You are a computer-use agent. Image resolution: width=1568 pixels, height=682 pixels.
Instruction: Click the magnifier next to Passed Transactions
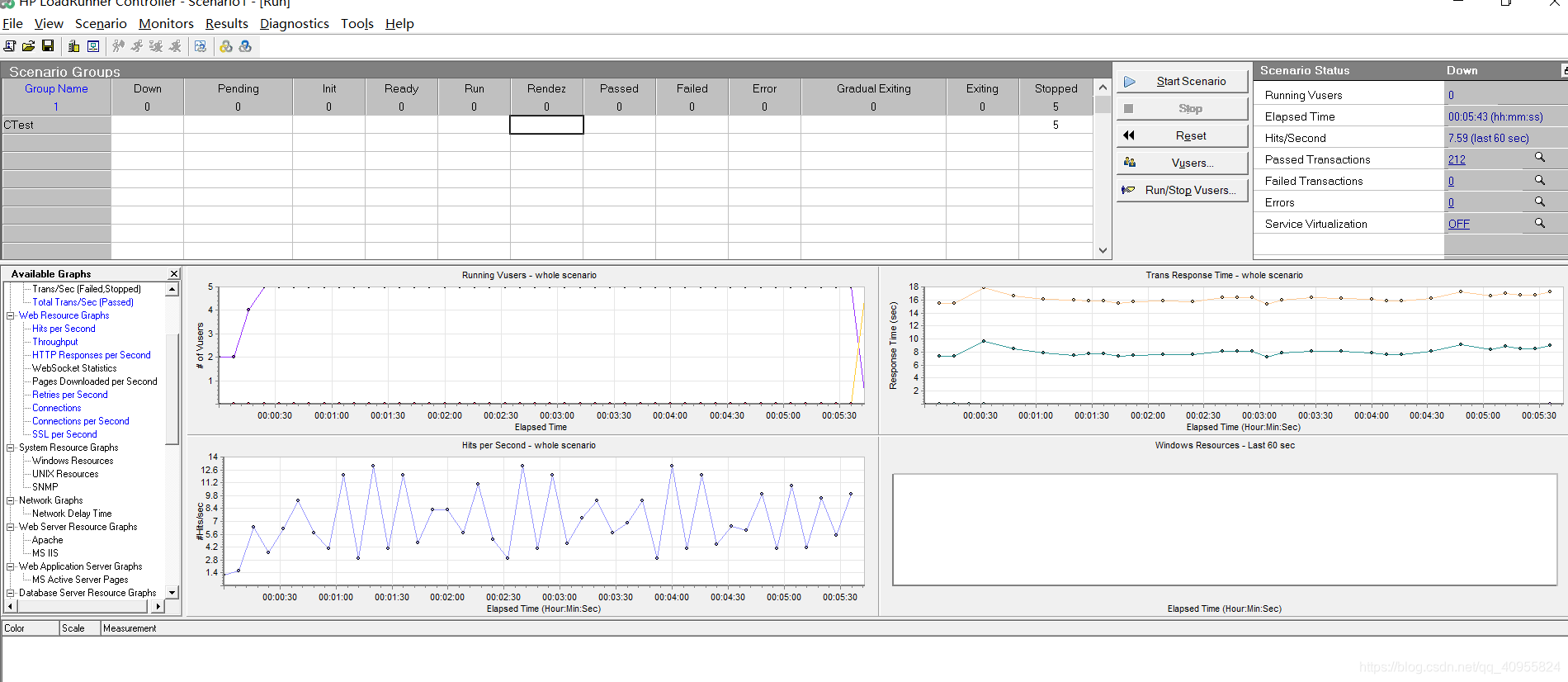[x=1539, y=158]
